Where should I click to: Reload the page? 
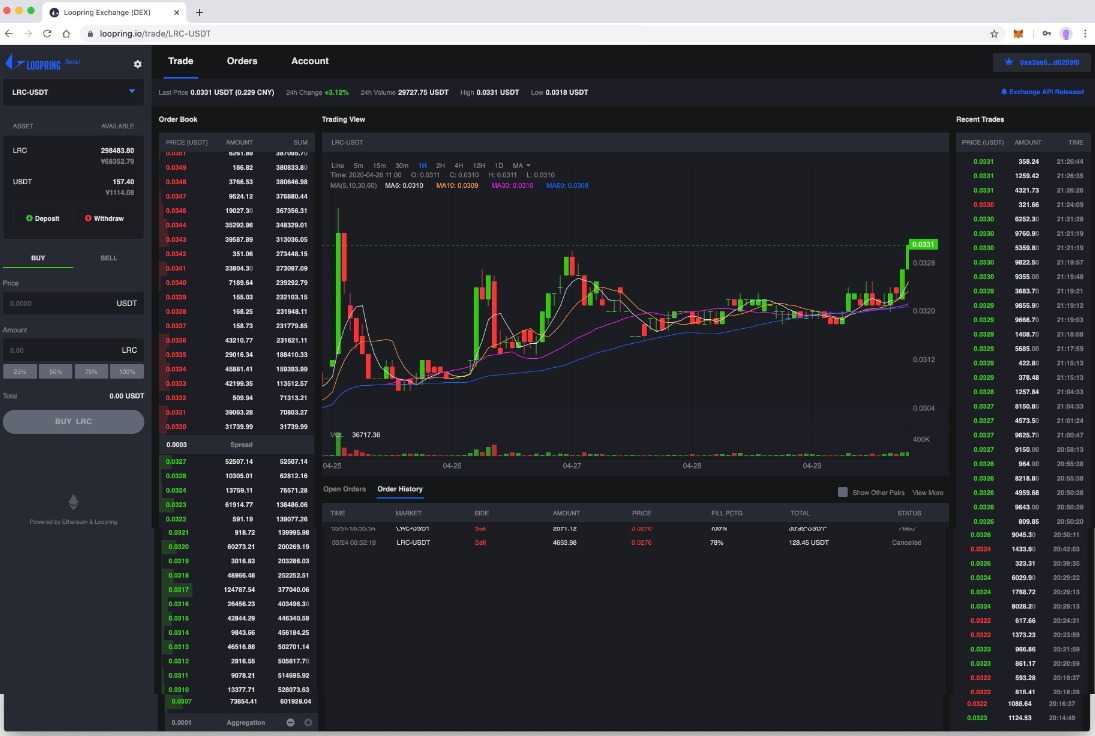point(47,34)
